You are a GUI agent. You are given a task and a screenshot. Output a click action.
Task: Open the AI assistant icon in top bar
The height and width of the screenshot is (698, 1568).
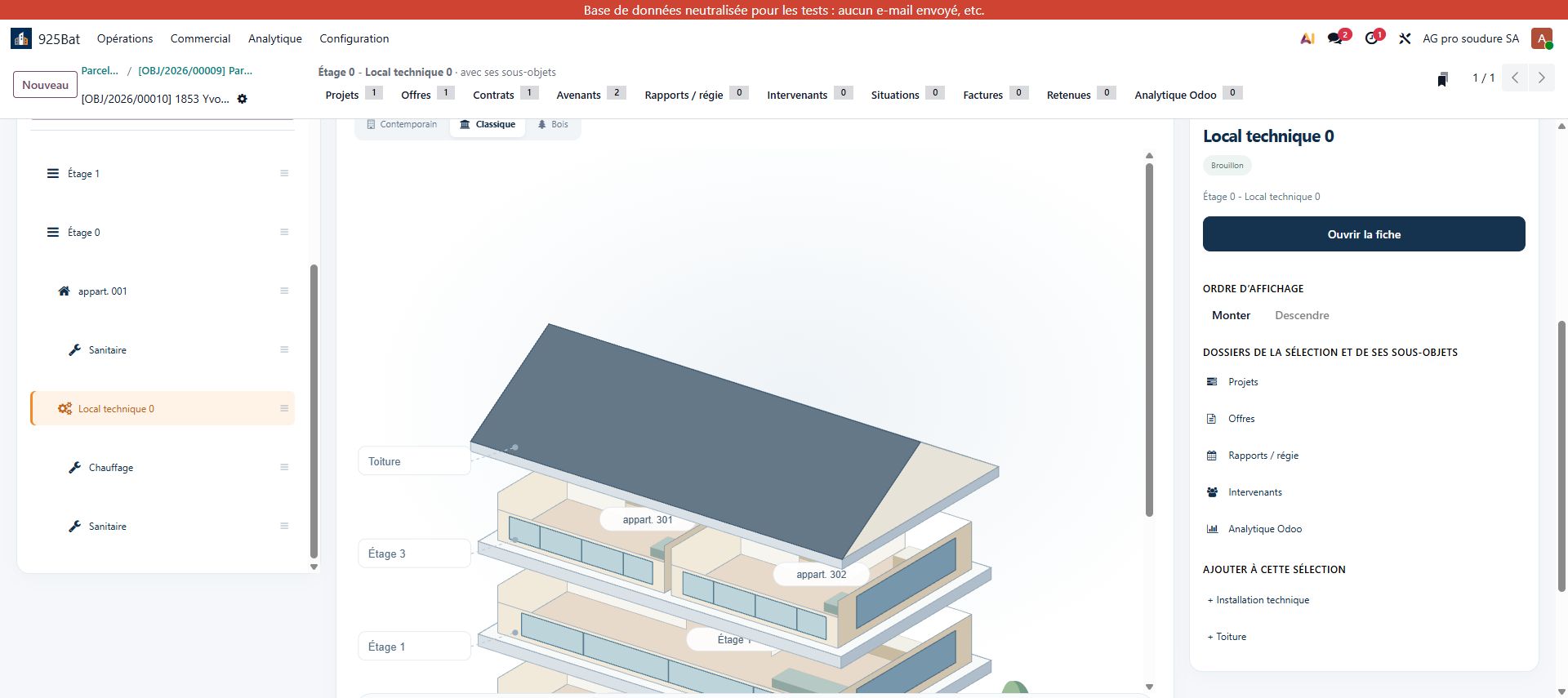click(x=1307, y=38)
